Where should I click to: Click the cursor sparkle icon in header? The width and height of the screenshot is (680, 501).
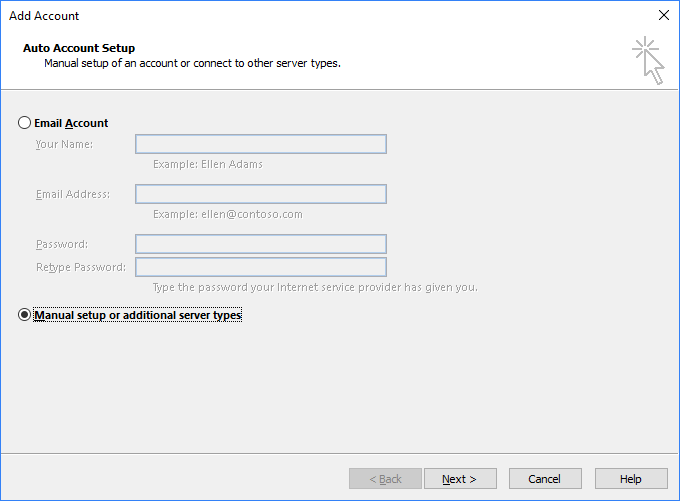coord(647,60)
